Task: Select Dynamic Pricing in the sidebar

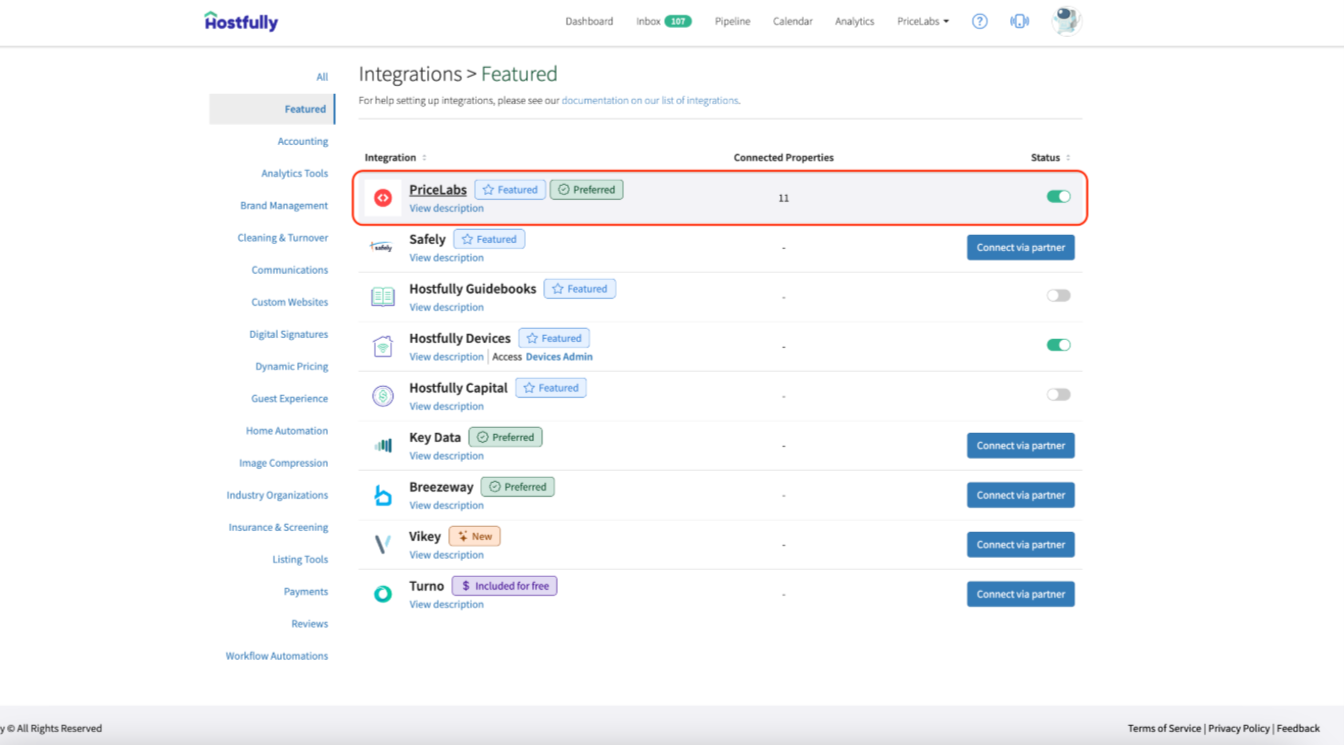Action: (x=291, y=367)
